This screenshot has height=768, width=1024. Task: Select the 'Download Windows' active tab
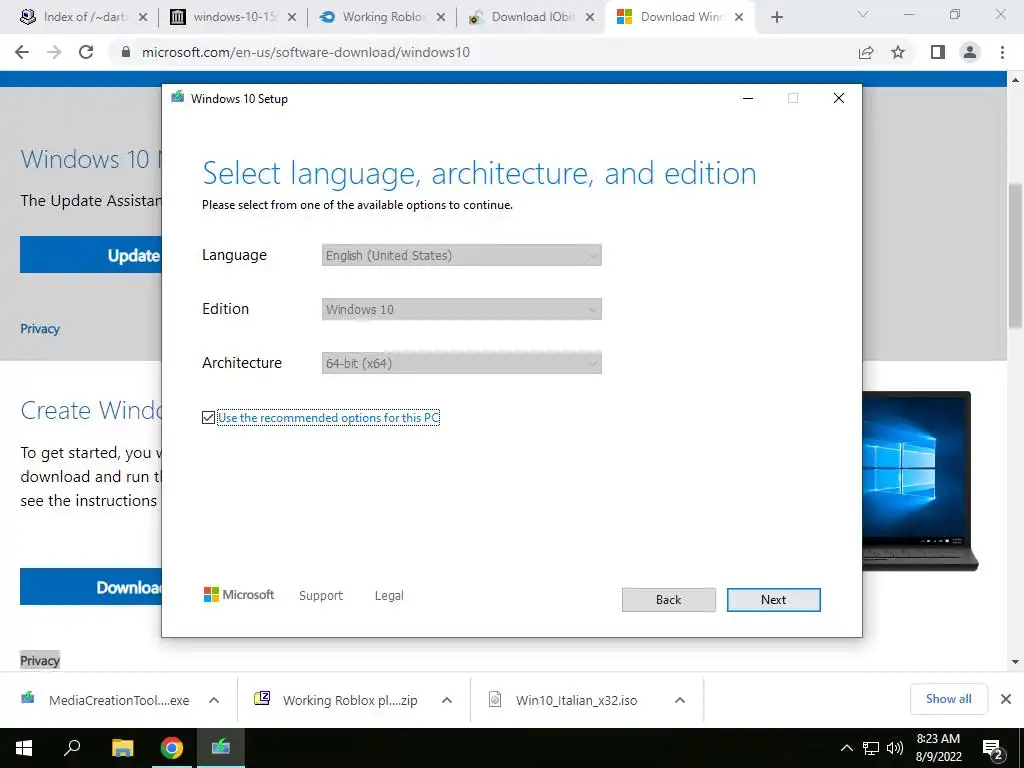click(x=680, y=17)
